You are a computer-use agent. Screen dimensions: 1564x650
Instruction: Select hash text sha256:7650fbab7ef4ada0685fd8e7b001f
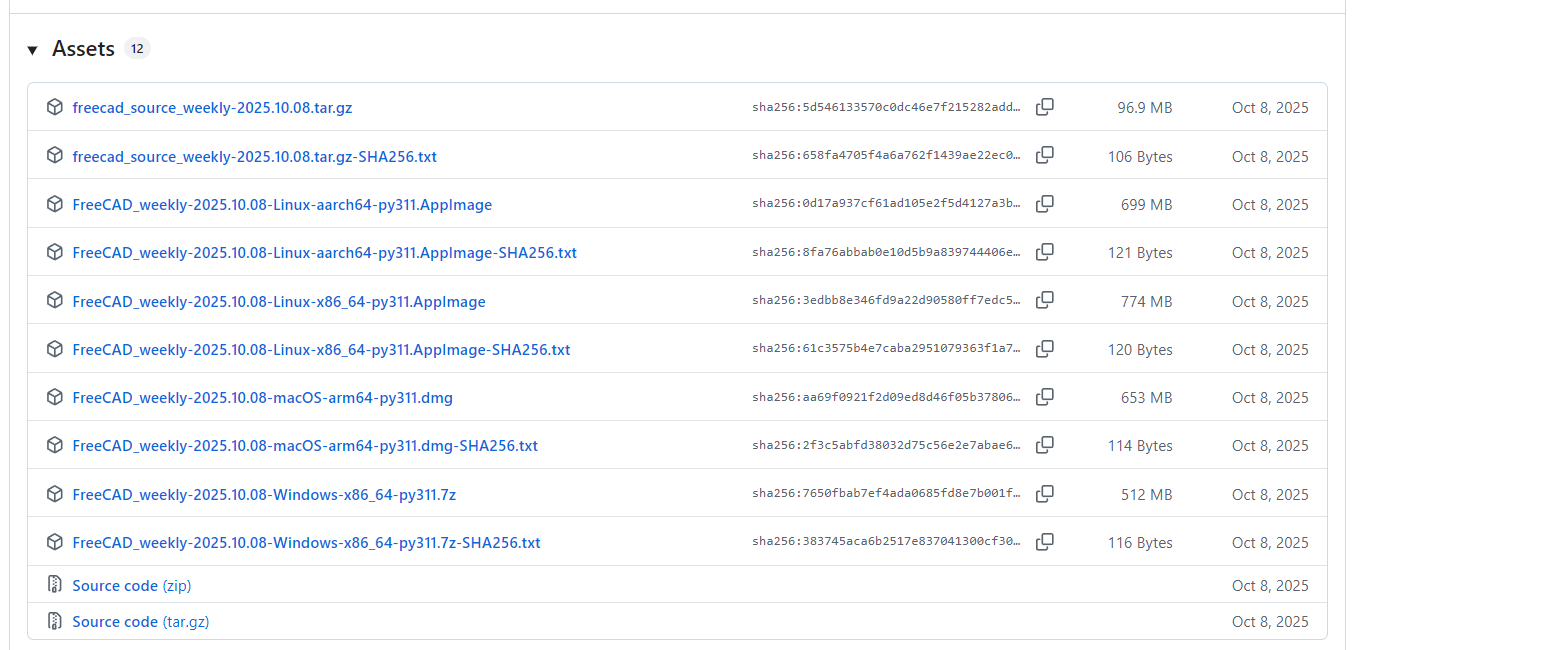[887, 494]
